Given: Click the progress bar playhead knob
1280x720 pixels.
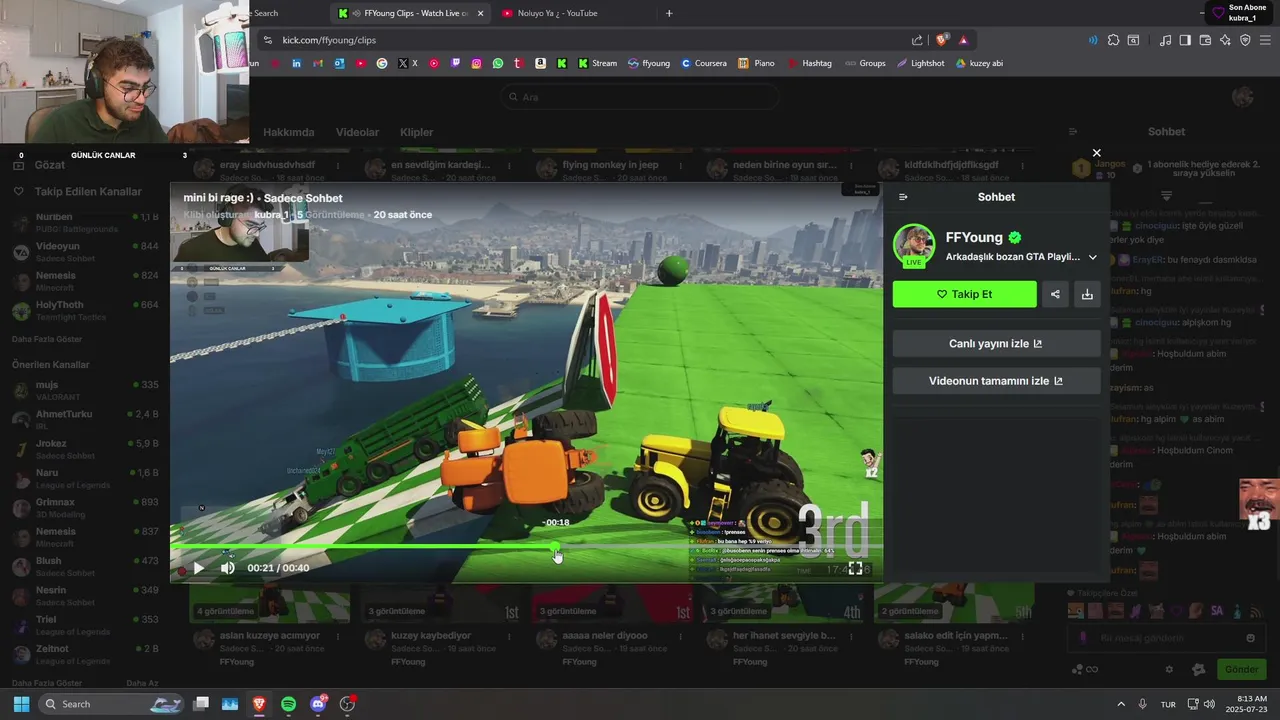Looking at the screenshot, I should tap(556, 547).
